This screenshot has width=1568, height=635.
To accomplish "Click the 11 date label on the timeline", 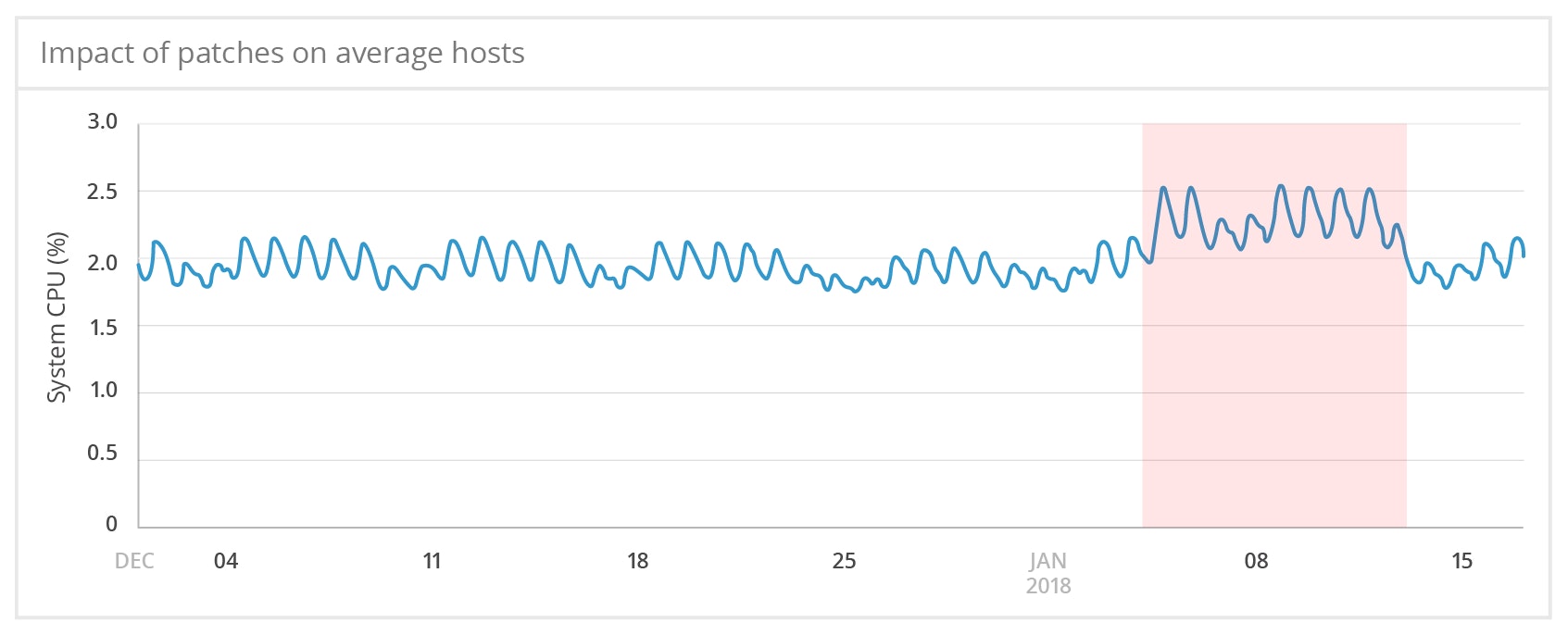I will coord(432,561).
